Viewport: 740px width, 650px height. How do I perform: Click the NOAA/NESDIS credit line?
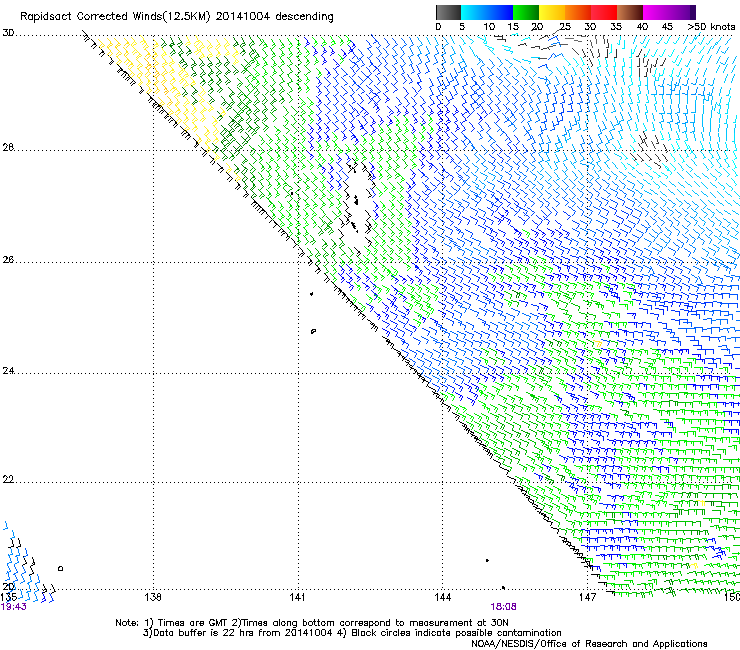point(589,644)
